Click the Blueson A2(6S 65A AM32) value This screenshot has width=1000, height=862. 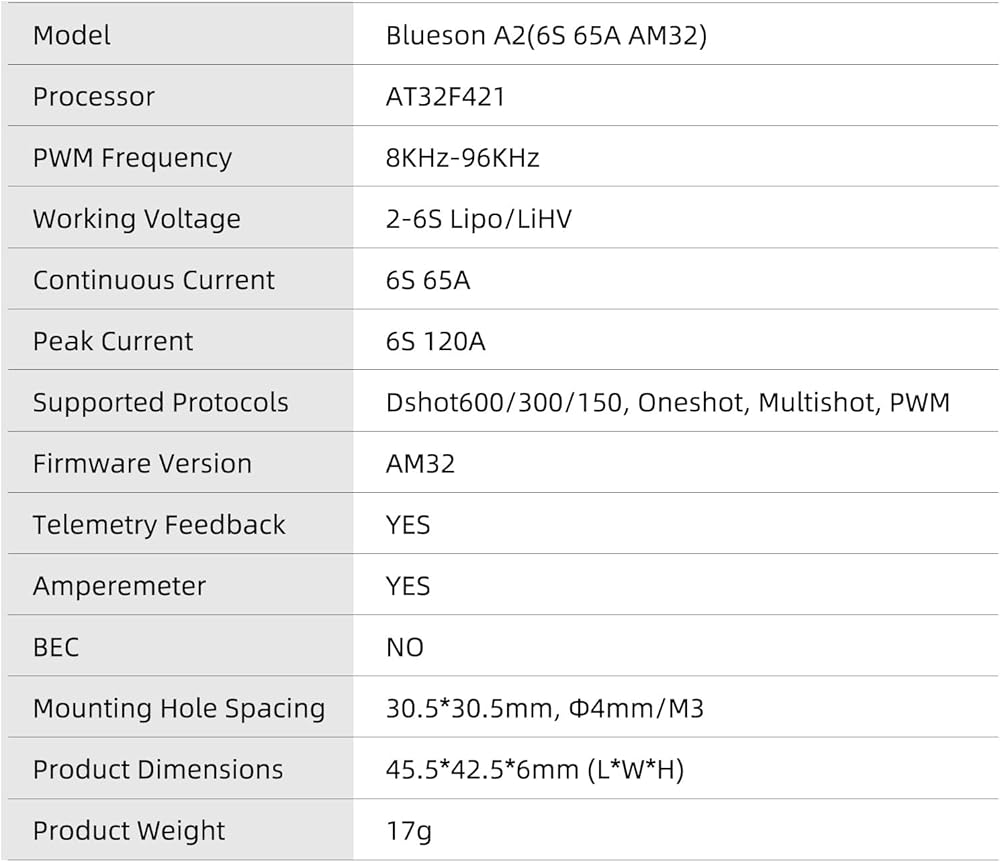click(x=546, y=36)
